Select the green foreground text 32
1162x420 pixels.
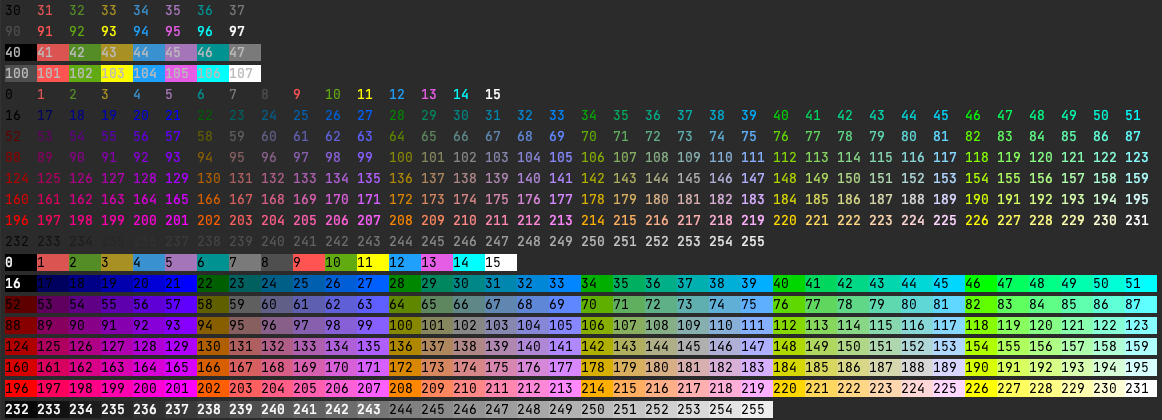click(x=77, y=10)
